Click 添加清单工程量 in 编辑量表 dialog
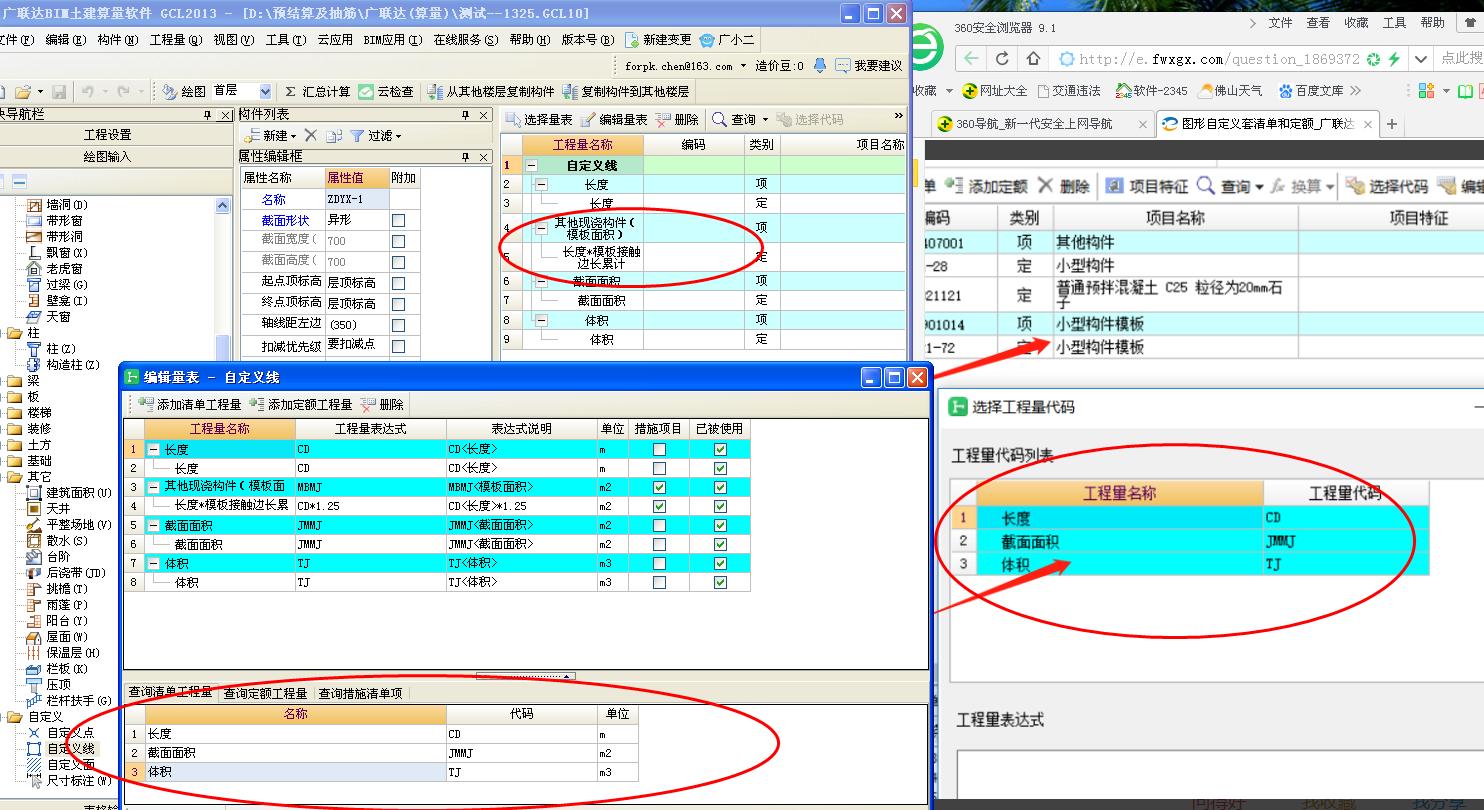 pyautogui.click(x=191, y=404)
